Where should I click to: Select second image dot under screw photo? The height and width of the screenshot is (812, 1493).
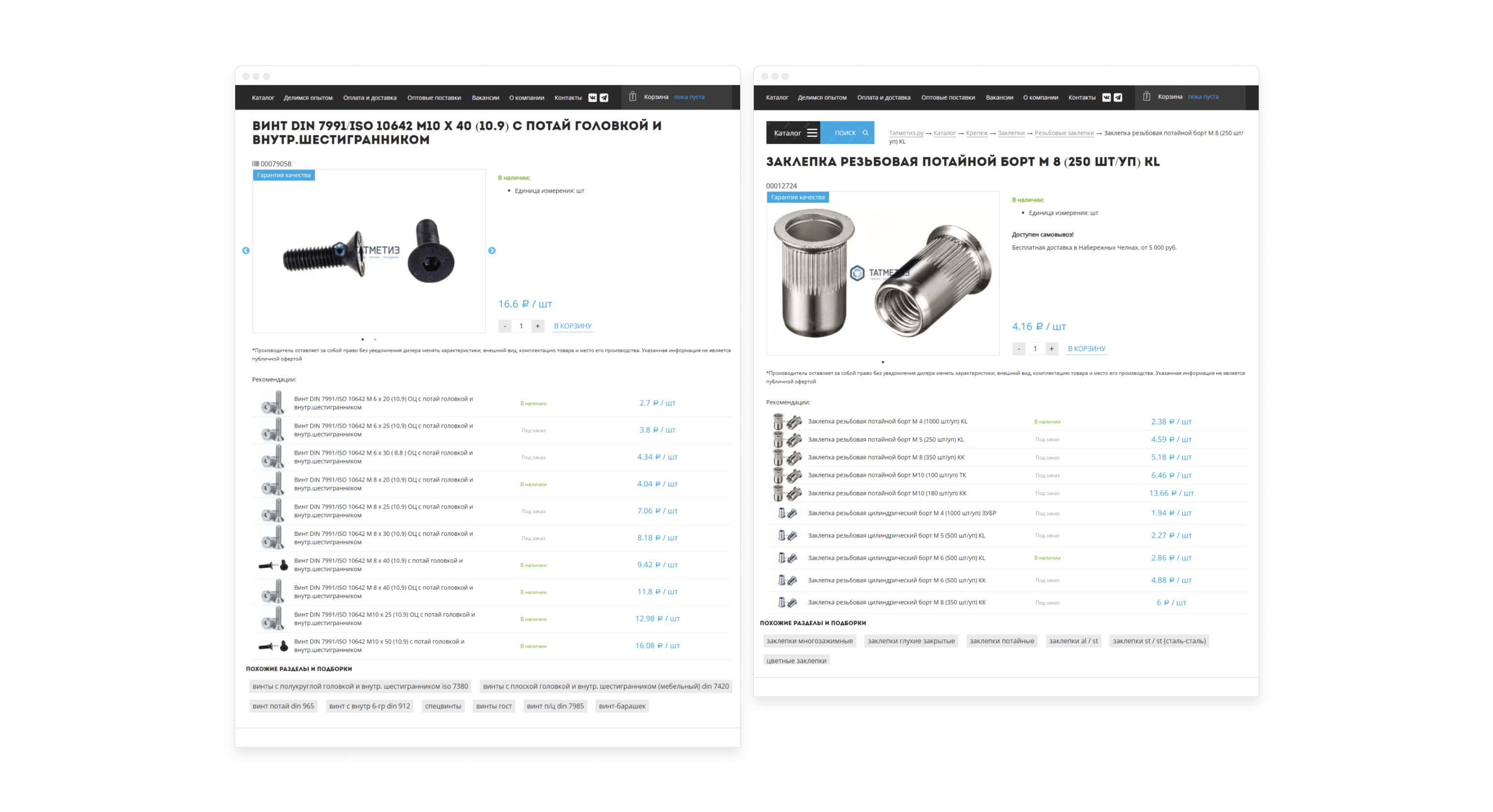tap(375, 340)
